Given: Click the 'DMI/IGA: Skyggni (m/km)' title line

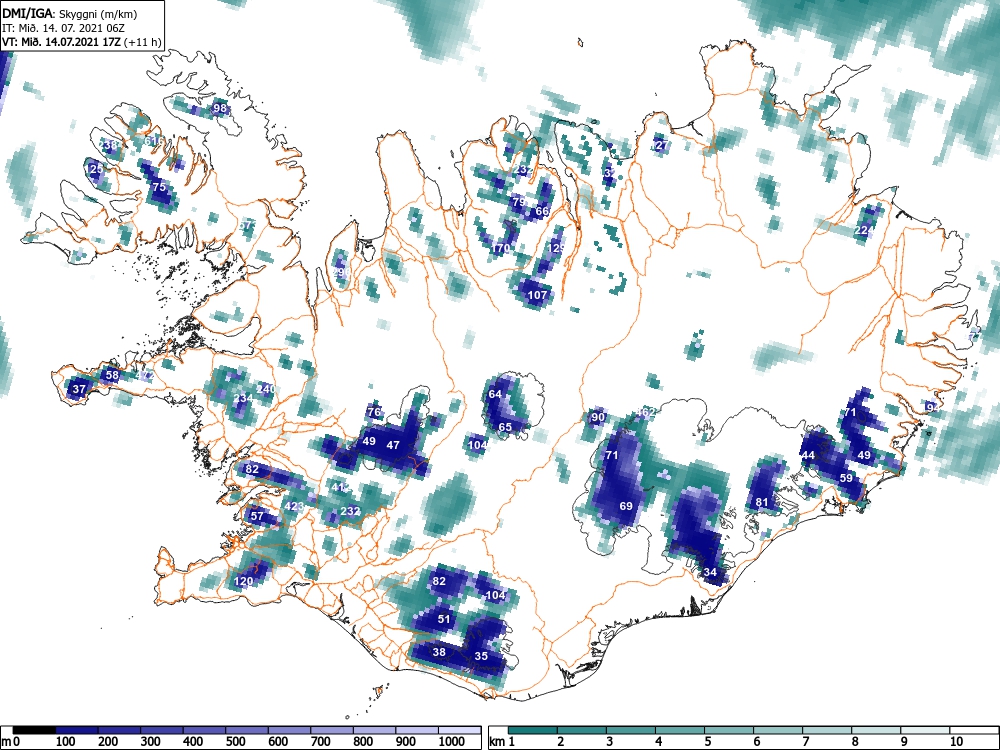Looking at the screenshot, I should tap(70, 13).
